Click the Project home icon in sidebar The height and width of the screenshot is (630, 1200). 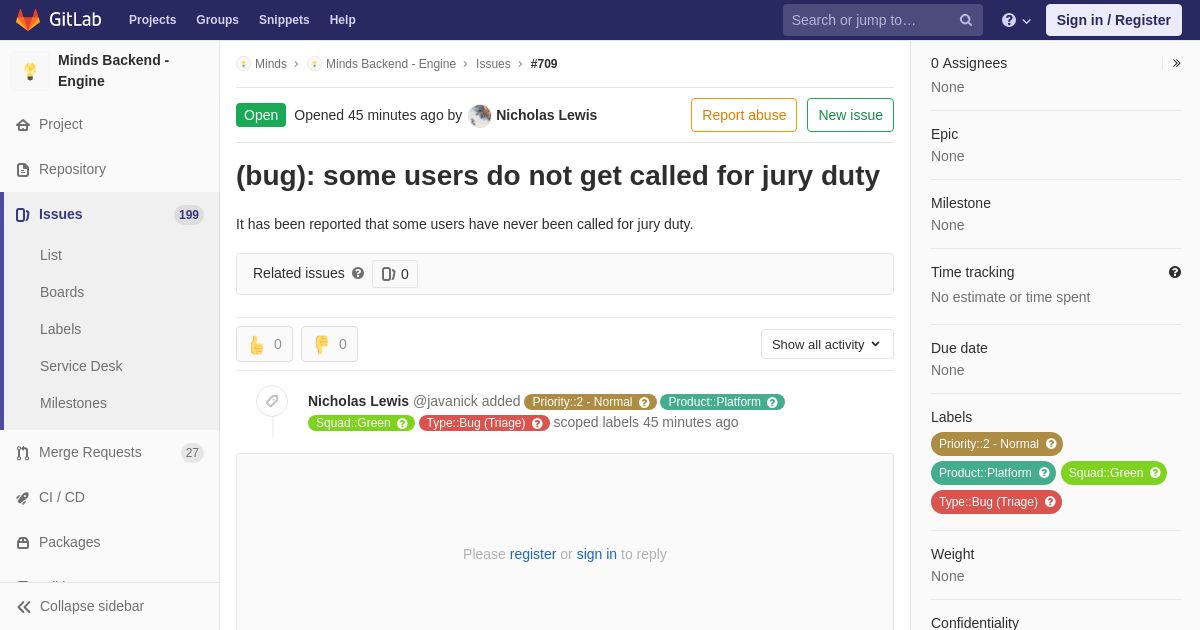(x=23, y=125)
